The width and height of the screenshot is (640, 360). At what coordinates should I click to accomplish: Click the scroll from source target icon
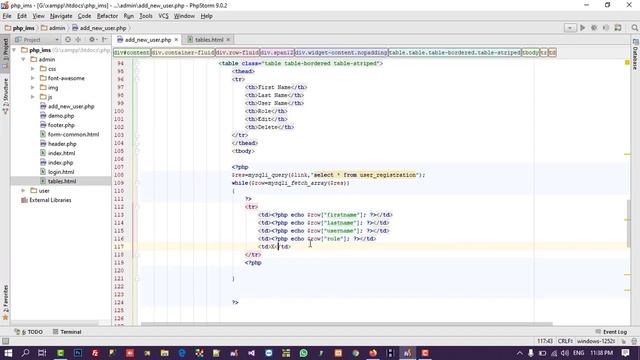tap(68, 40)
